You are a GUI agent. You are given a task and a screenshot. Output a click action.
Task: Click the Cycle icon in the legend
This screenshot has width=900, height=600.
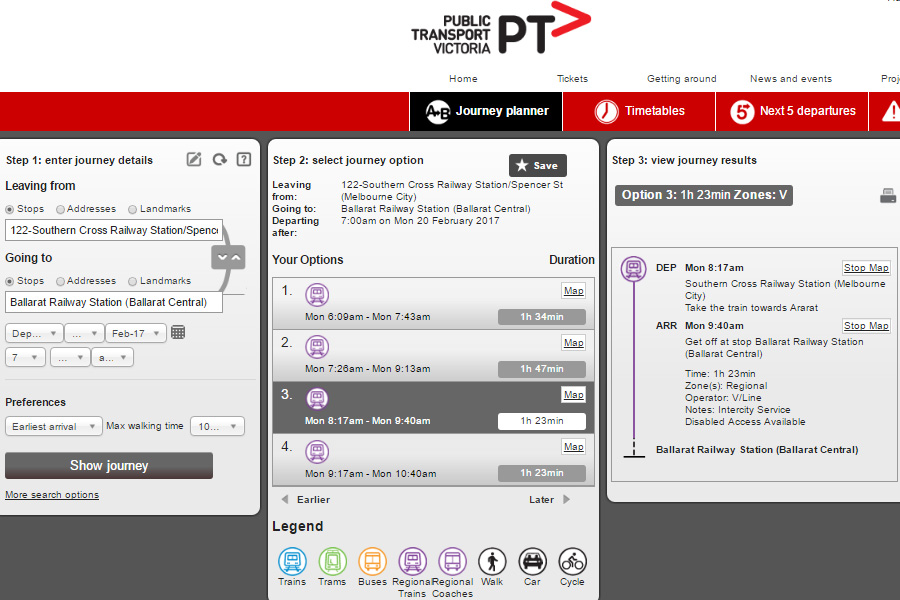point(572,562)
